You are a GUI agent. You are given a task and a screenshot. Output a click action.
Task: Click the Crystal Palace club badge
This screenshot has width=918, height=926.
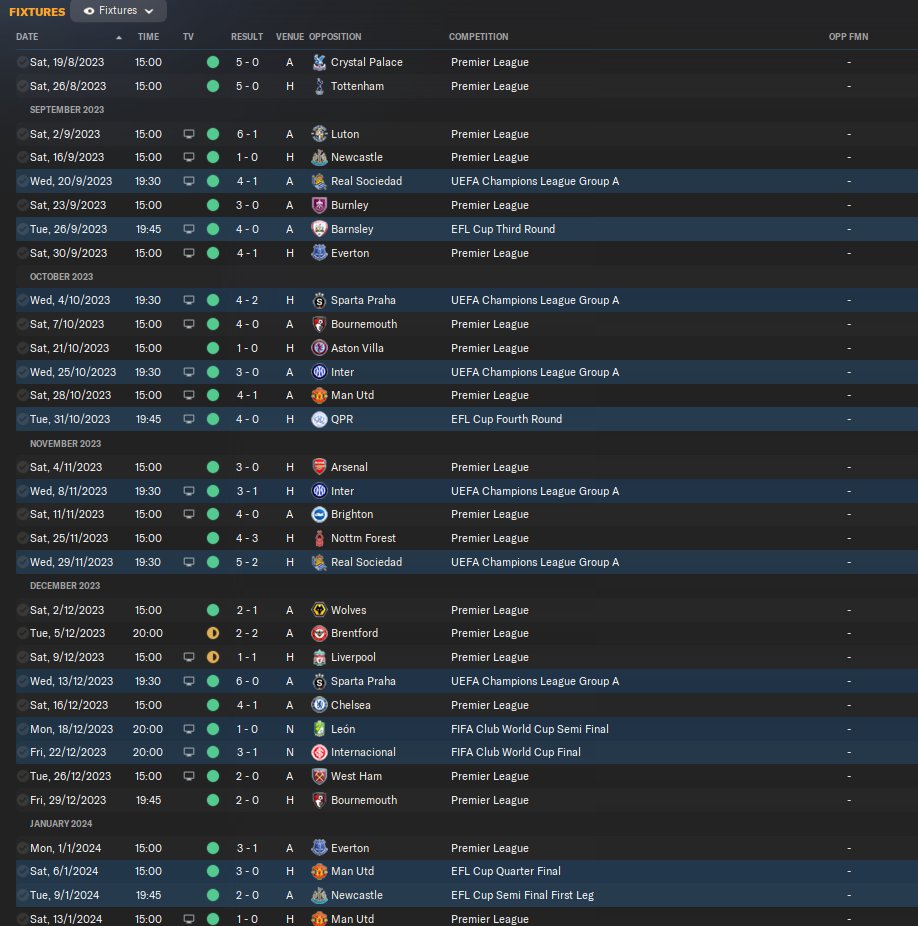[x=319, y=62]
